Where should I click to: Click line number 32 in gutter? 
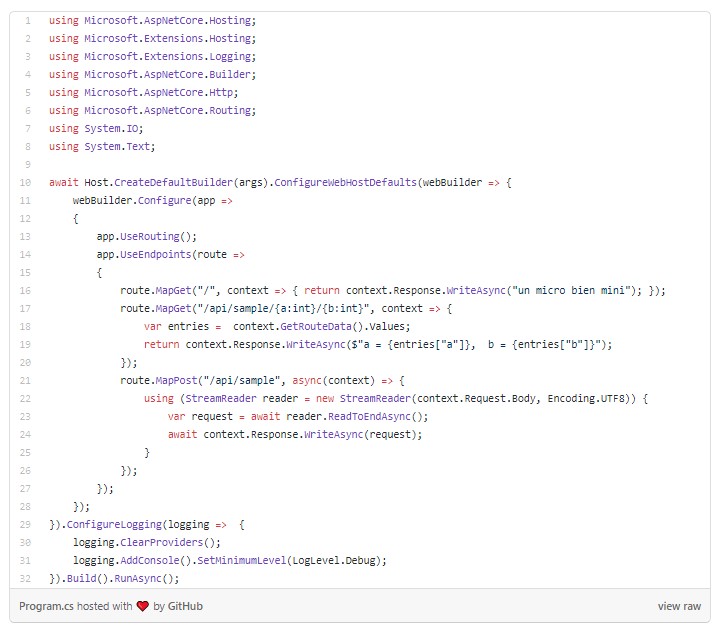pos(25,579)
